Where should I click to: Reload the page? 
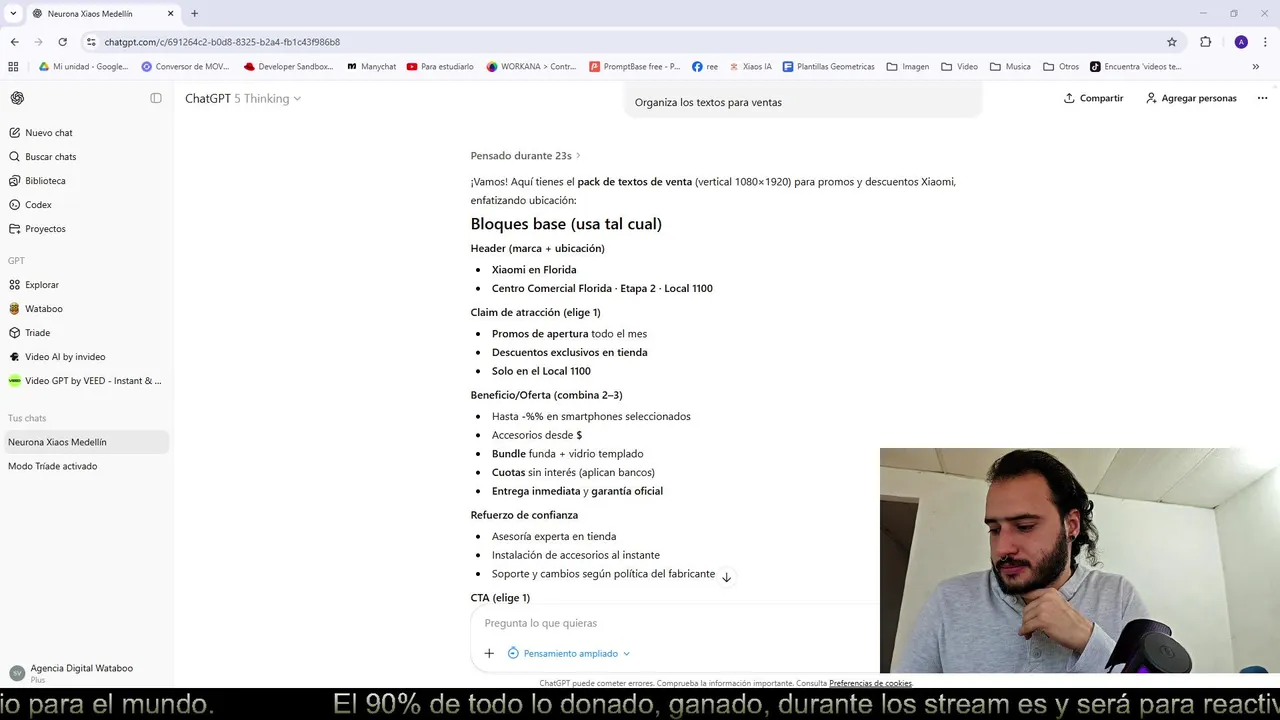62,42
